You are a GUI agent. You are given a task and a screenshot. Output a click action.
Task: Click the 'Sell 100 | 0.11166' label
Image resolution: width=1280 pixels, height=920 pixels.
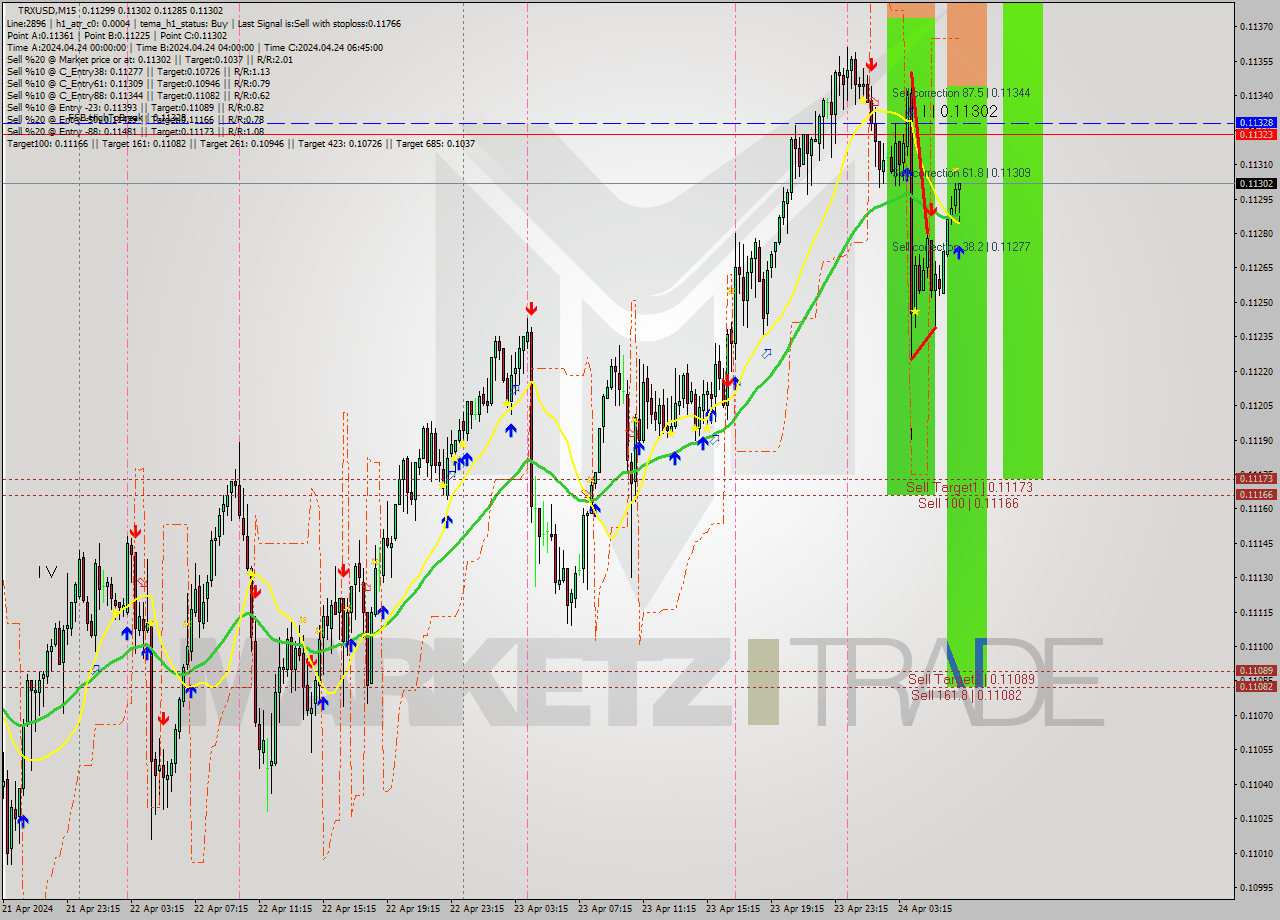[968, 503]
